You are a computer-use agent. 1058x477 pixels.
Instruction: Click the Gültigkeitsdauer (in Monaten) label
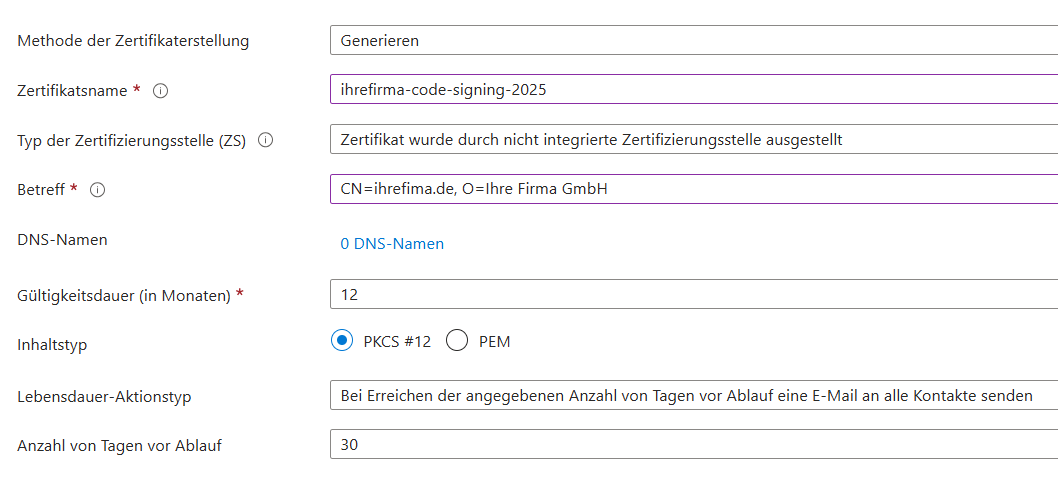point(124,295)
